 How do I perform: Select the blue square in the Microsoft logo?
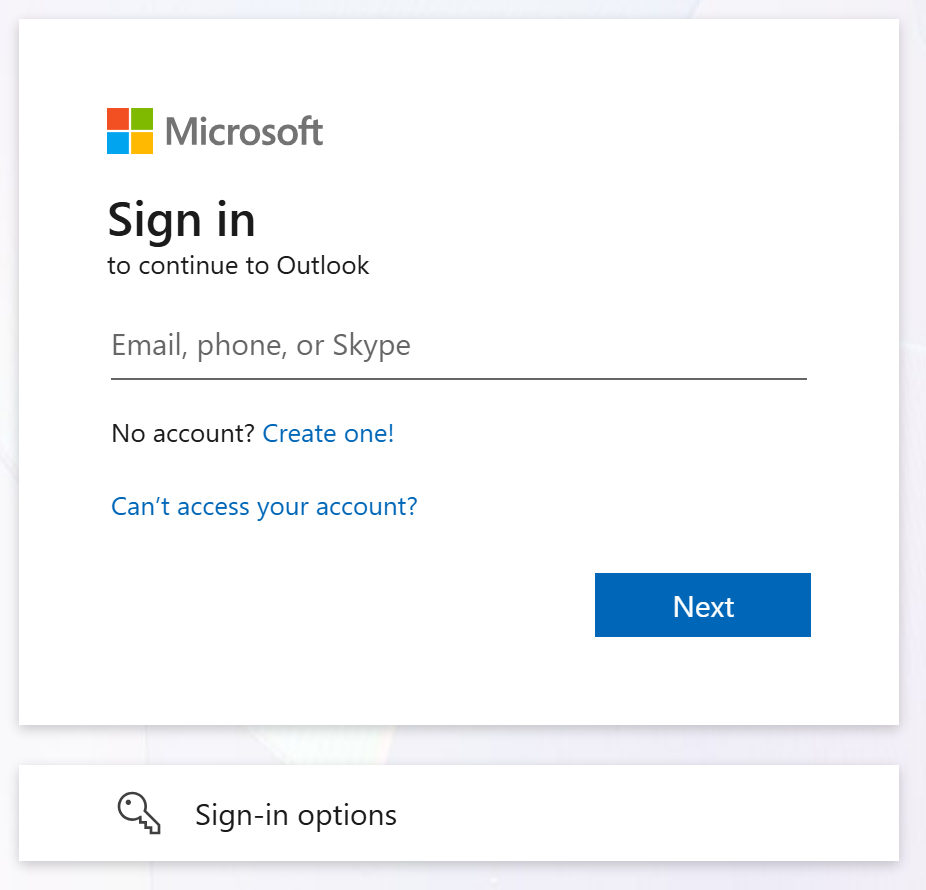click(x=116, y=142)
